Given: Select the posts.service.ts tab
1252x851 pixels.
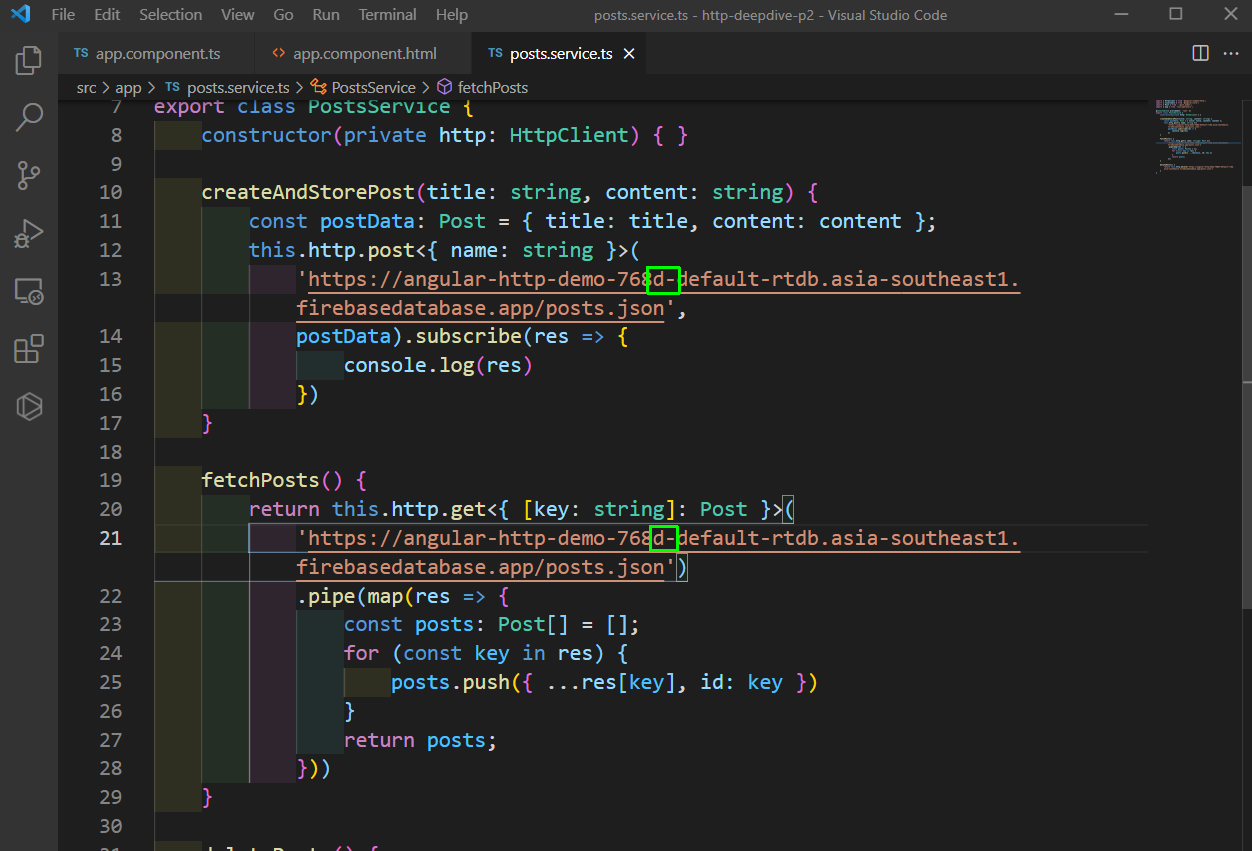Looking at the screenshot, I should coord(560,54).
